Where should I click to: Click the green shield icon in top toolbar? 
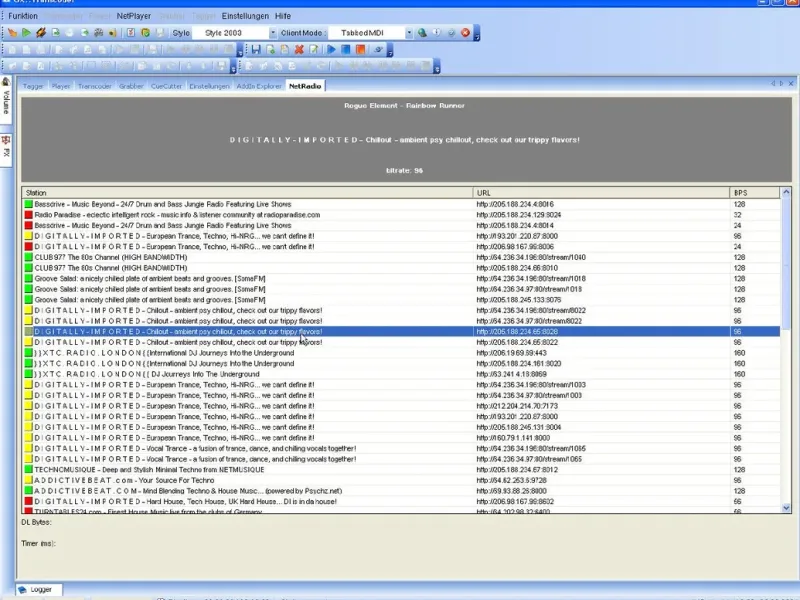145,33
